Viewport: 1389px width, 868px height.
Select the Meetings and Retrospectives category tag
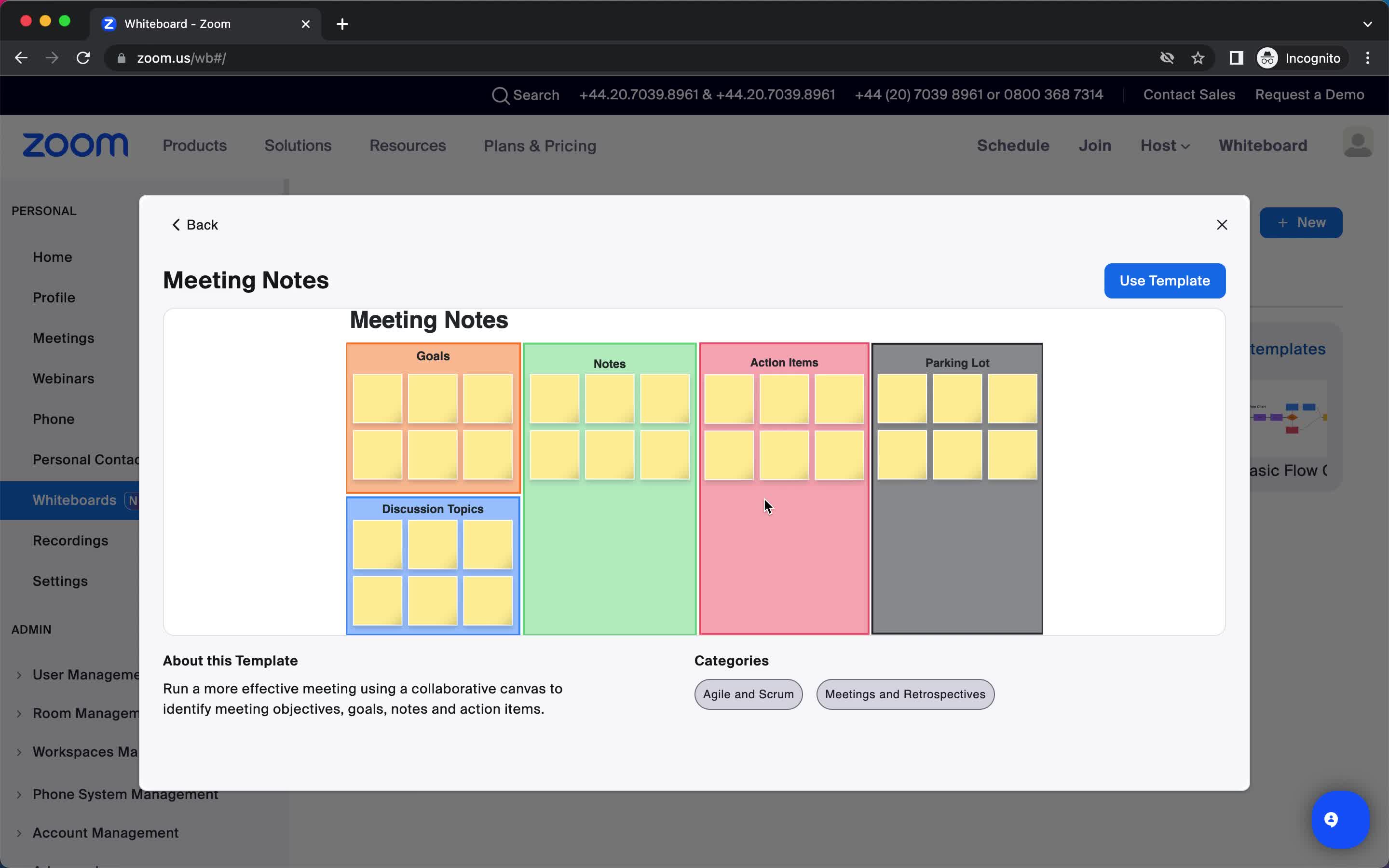tap(905, 694)
